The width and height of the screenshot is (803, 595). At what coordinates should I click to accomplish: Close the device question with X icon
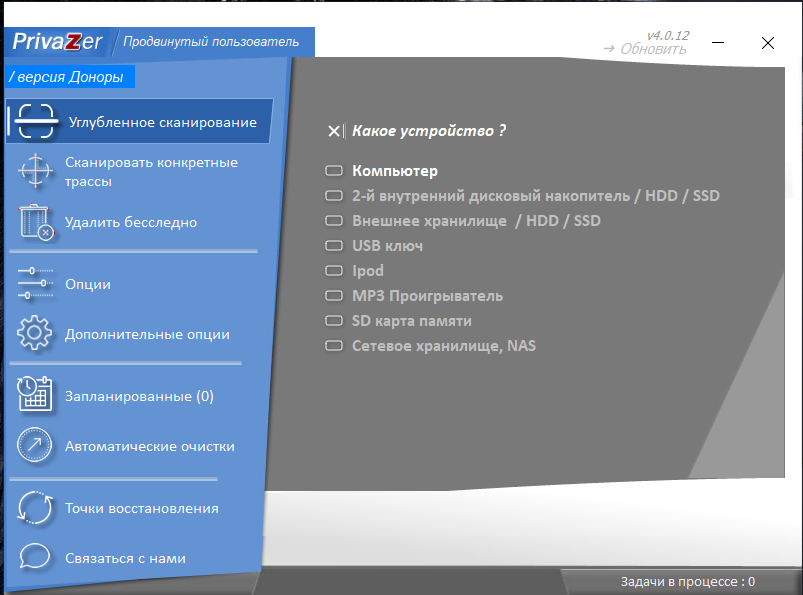pos(334,131)
